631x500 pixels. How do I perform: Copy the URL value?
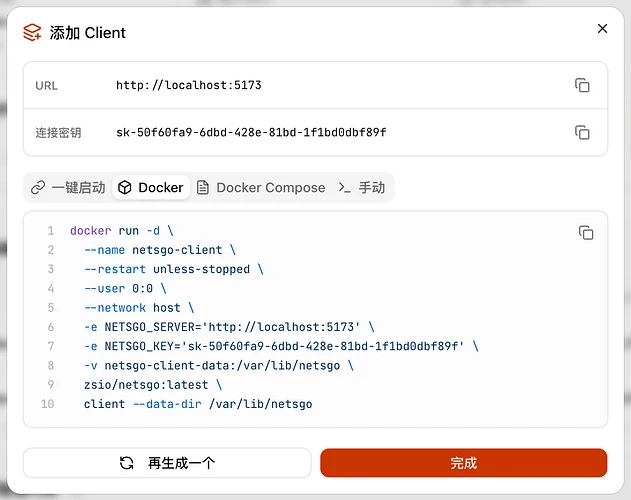(582, 85)
